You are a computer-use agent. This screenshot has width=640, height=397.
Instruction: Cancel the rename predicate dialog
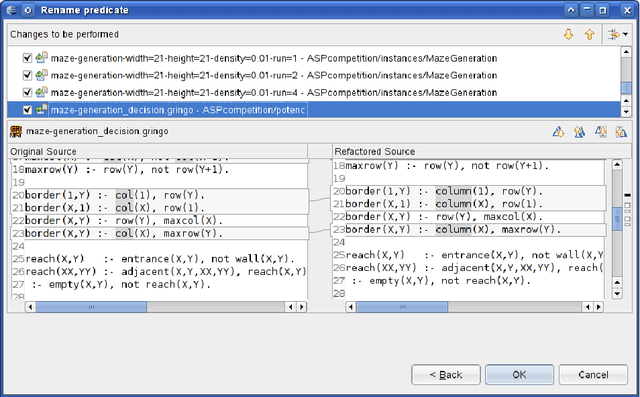[593, 375]
